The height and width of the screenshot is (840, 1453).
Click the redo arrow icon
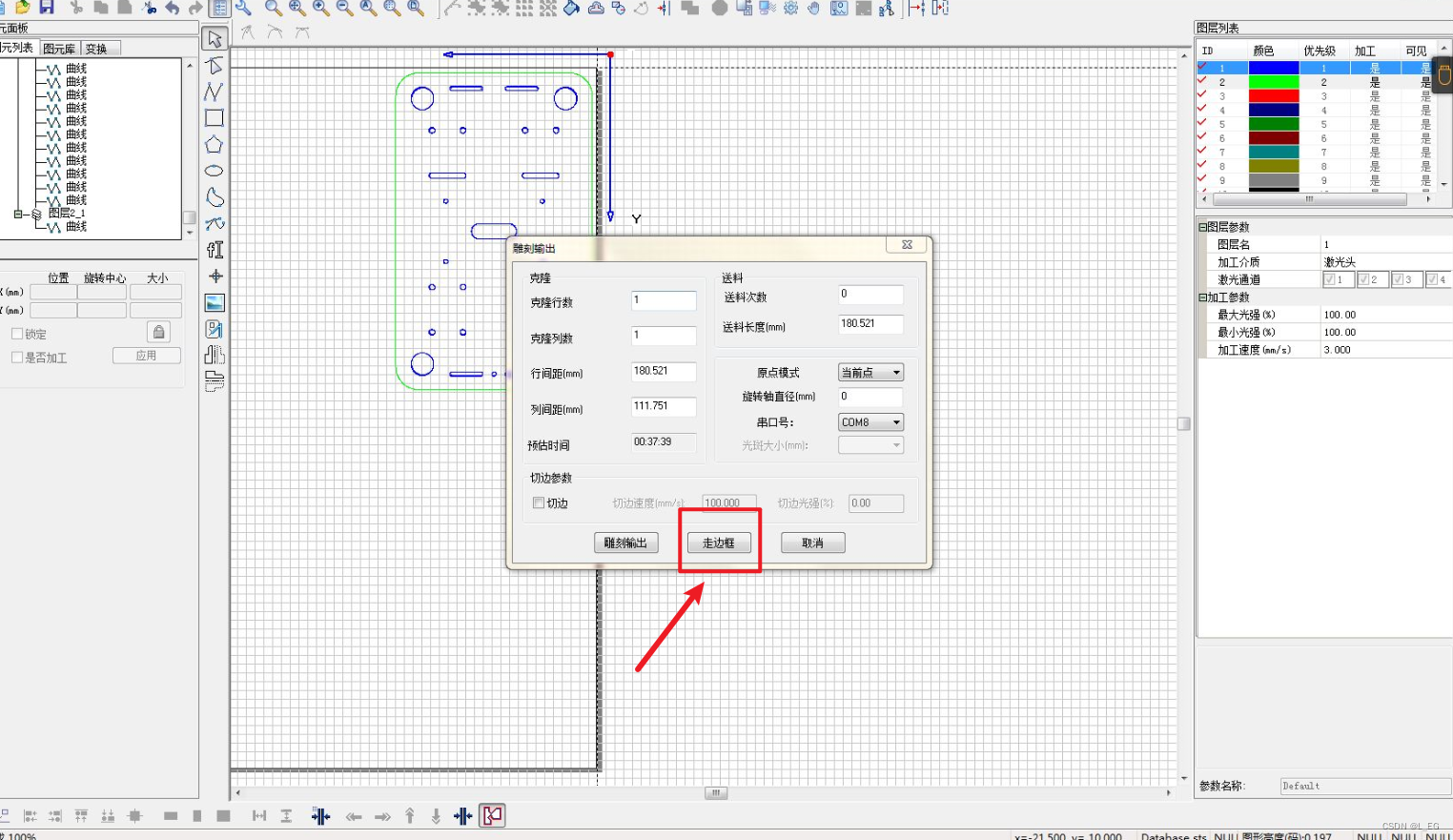(195, 8)
